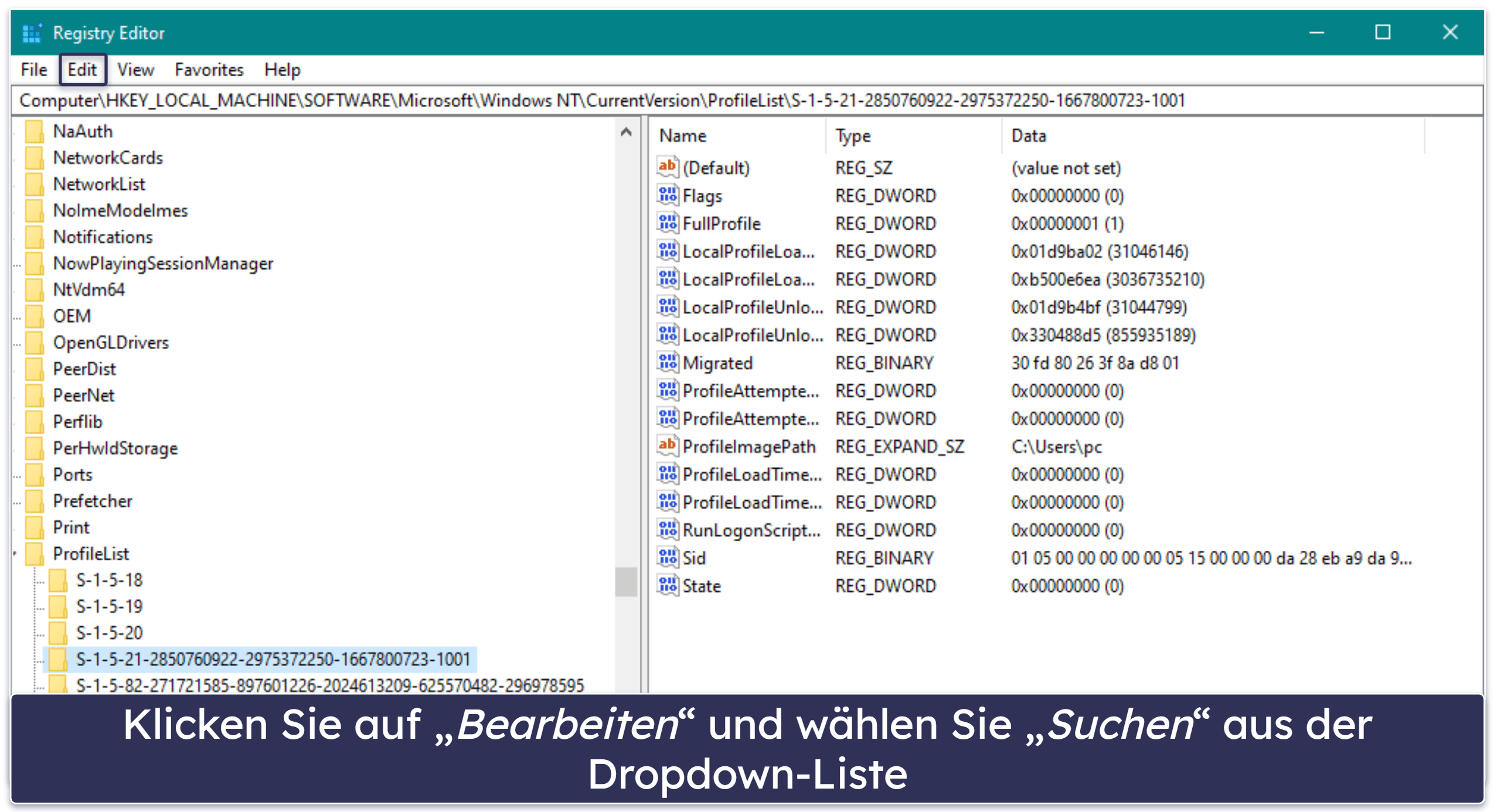Click the registry path address bar
This screenshot has width=1497, height=812.
click(747, 101)
